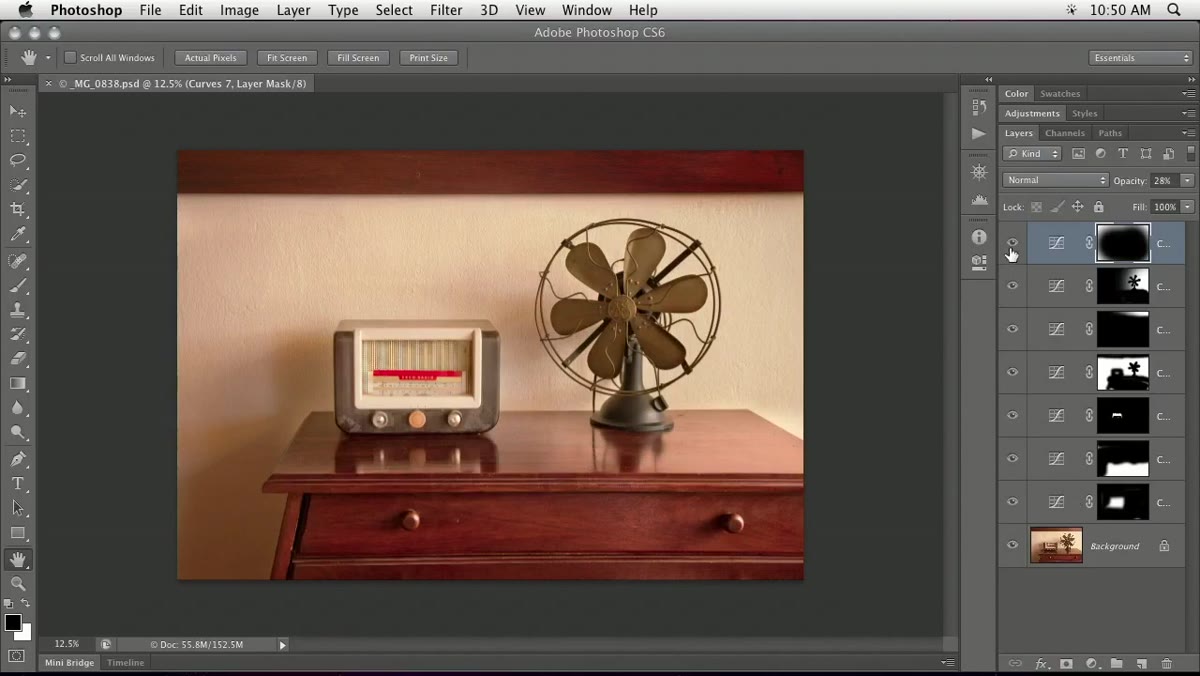This screenshot has height=676, width=1200.
Task: Click the Fill Screen button
Action: click(x=358, y=58)
